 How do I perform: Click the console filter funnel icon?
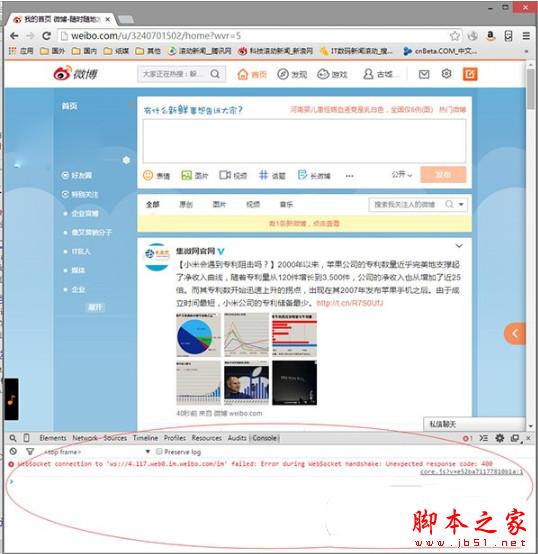click(30, 452)
